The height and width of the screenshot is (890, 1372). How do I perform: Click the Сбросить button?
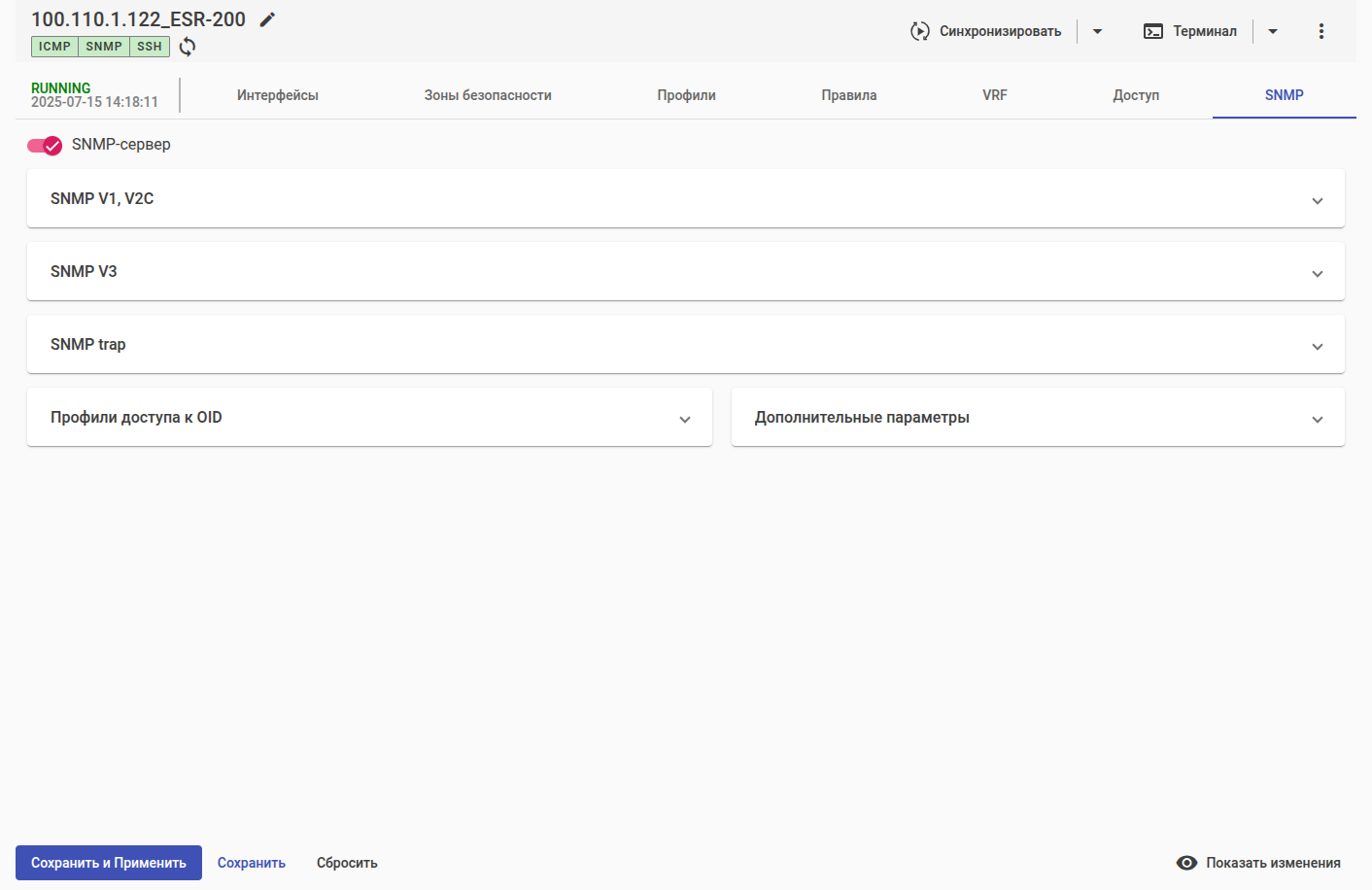tap(347, 863)
